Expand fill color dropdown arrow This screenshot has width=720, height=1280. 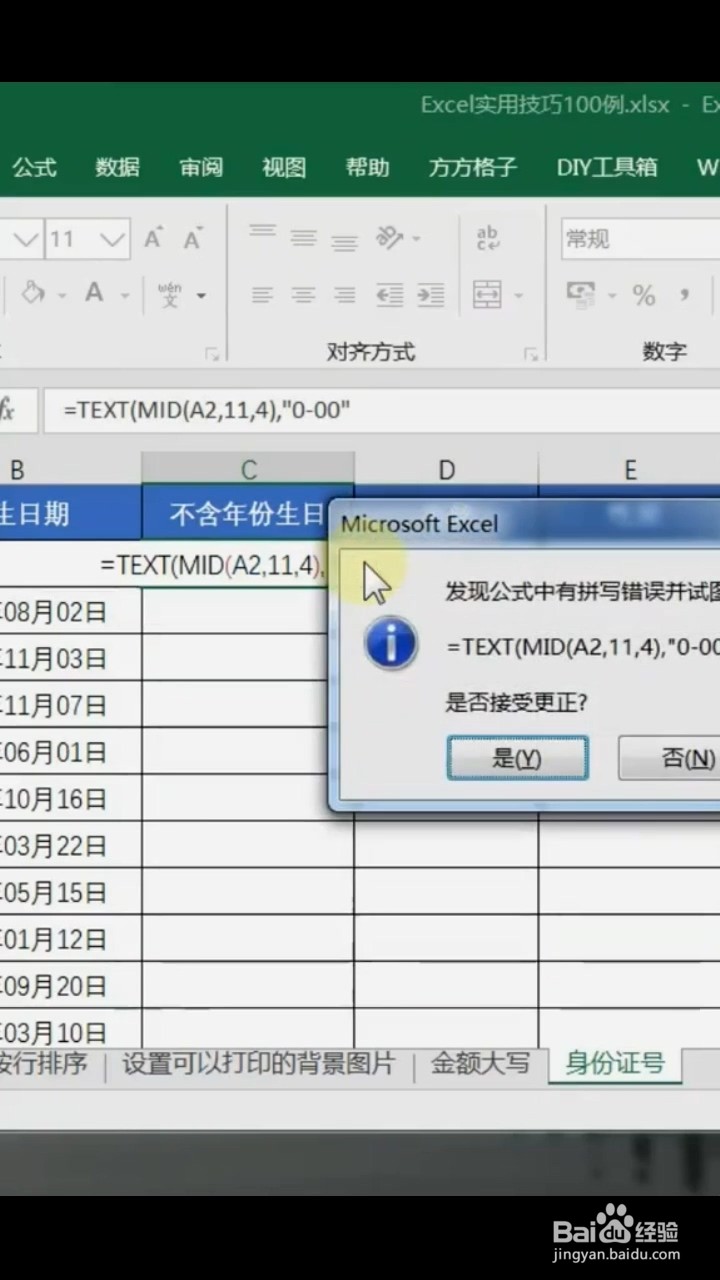pos(61,295)
